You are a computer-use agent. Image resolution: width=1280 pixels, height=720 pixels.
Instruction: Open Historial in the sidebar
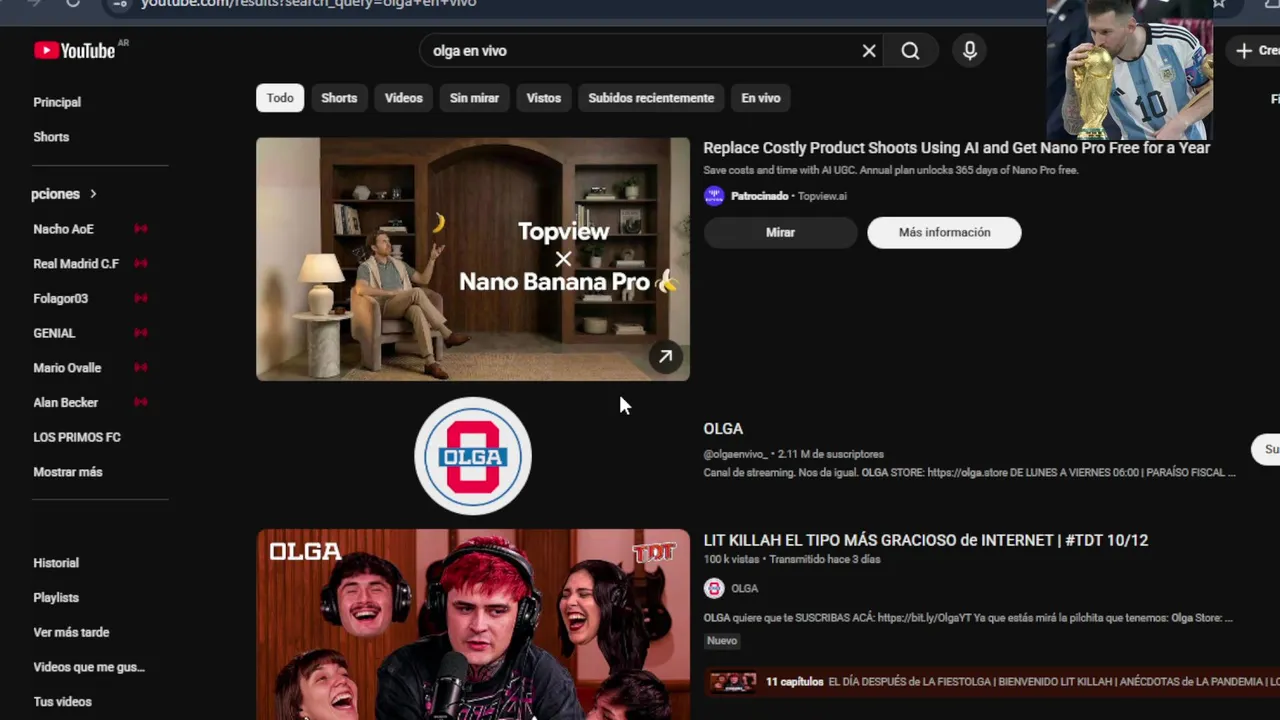pyautogui.click(x=56, y=563)
